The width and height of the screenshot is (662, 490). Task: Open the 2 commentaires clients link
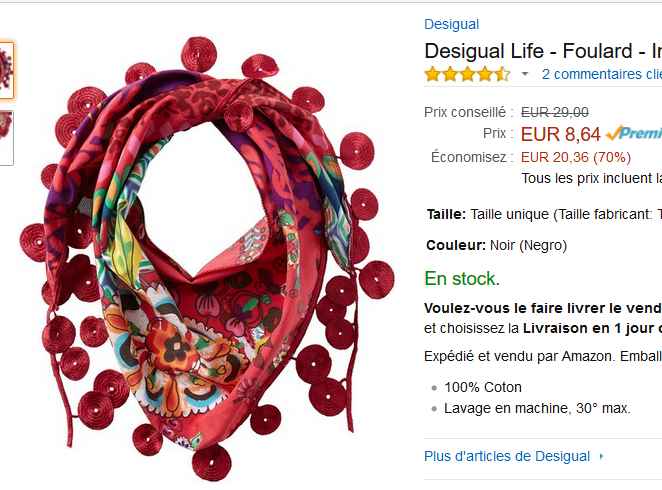(x=602, y=74)
